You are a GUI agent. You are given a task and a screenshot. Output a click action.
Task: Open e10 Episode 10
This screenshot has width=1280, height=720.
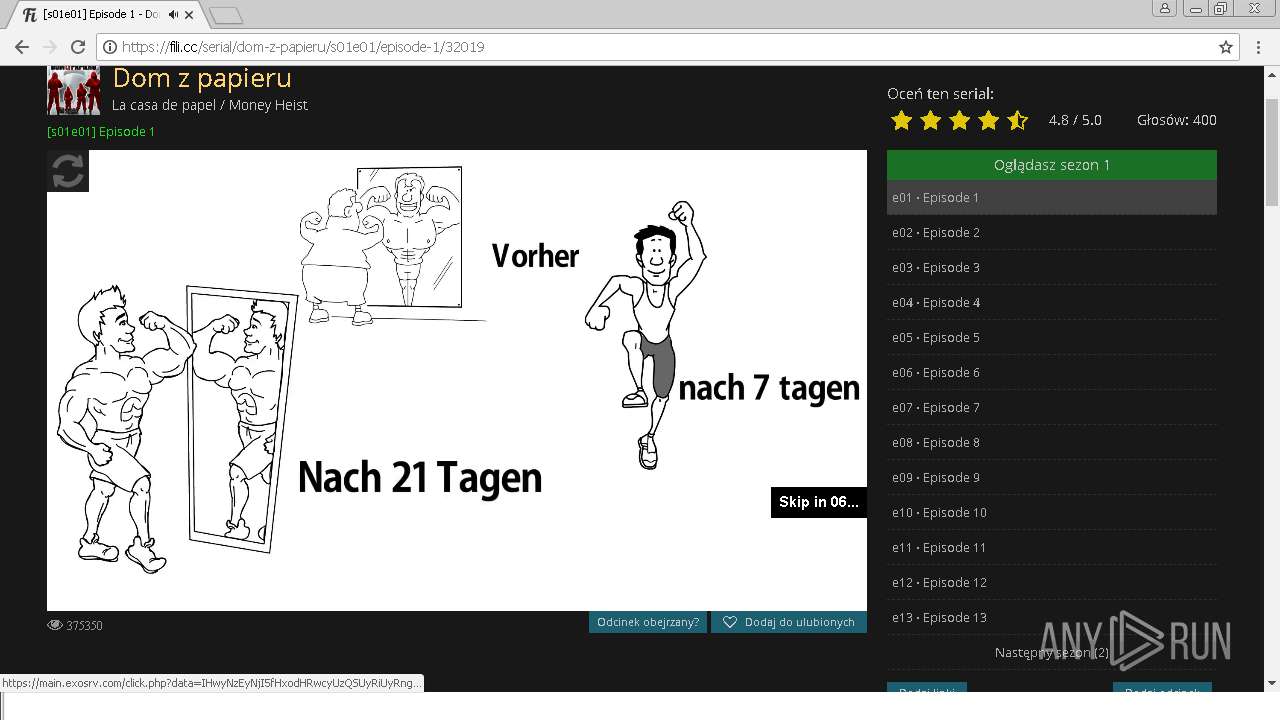(1052, 512)
